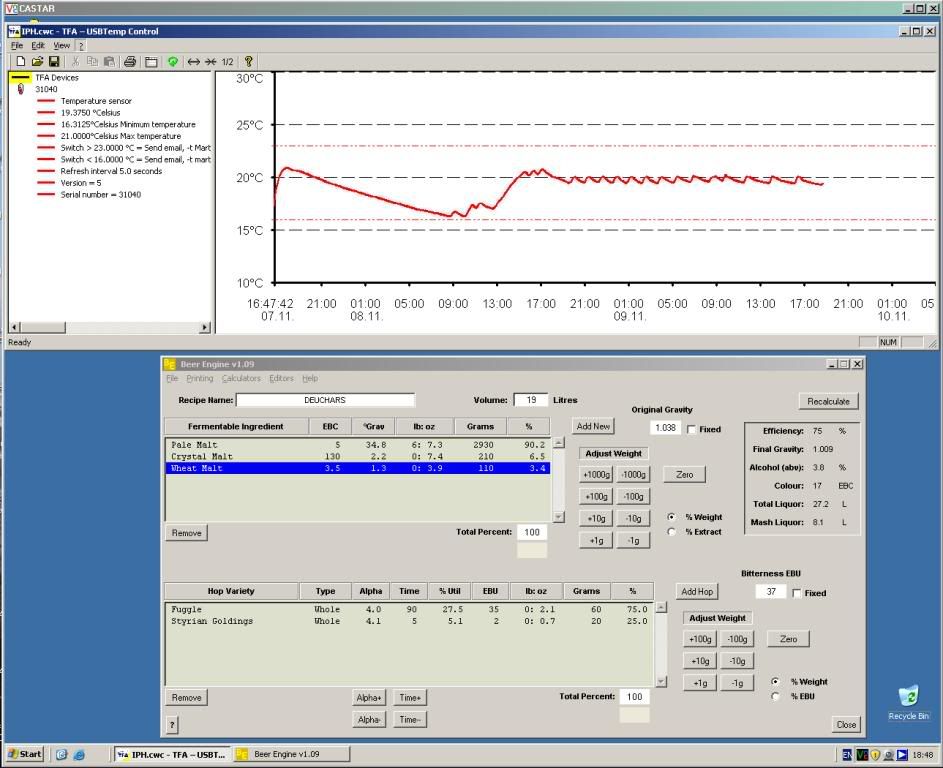Tick the Fixed checkbox for Bitterness EBU
The height and width of the screenshot is (768, 943).
(x=797, y=593)
